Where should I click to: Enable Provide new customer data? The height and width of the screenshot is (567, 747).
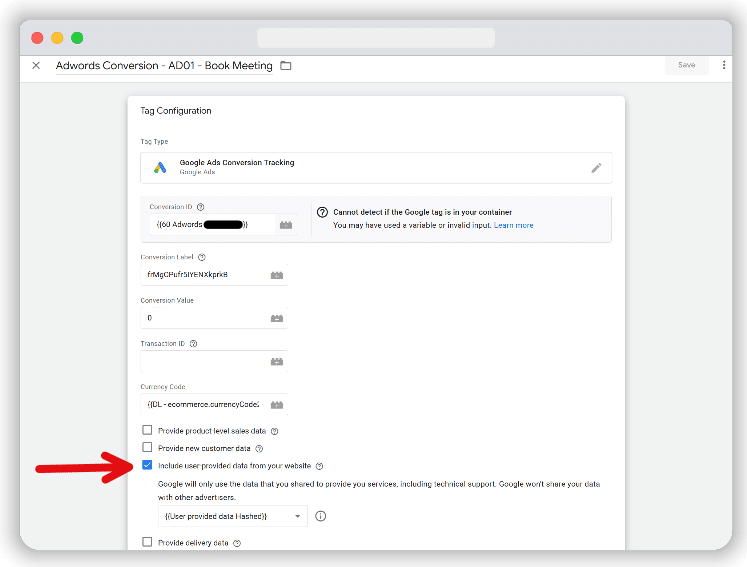[x=147, y=447]
